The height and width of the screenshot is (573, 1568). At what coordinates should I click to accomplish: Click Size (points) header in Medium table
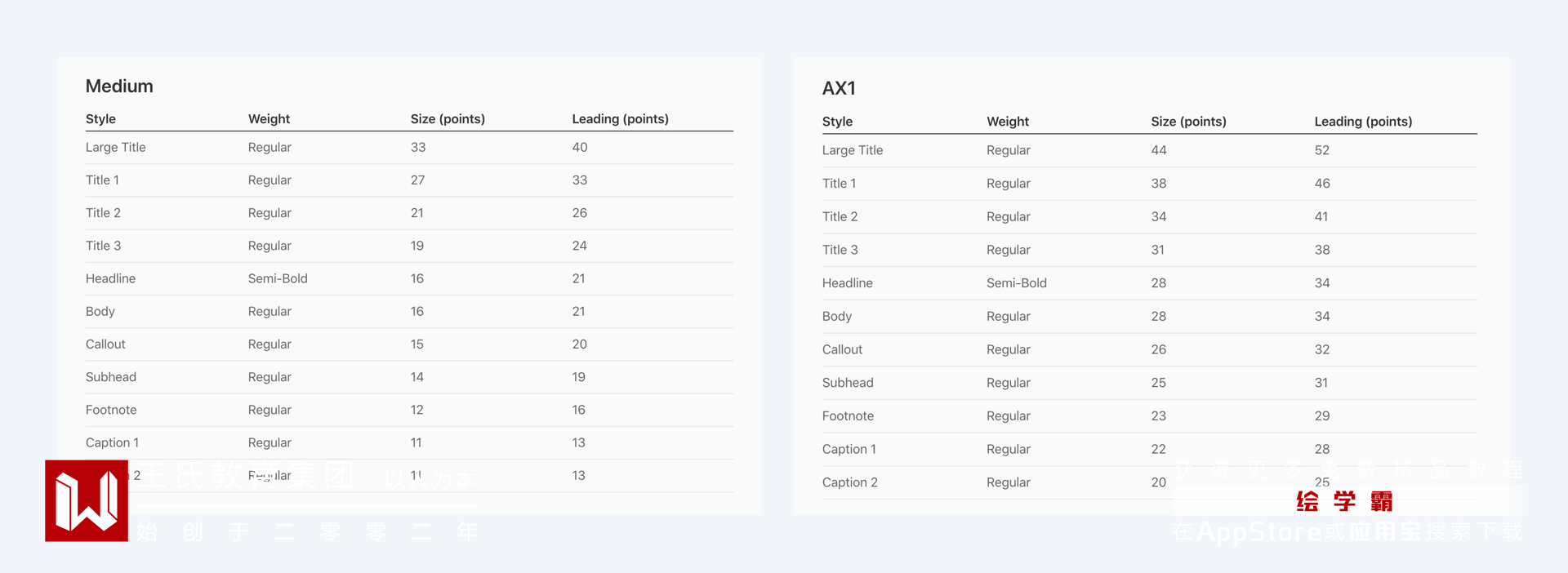(x=448, y=119)
